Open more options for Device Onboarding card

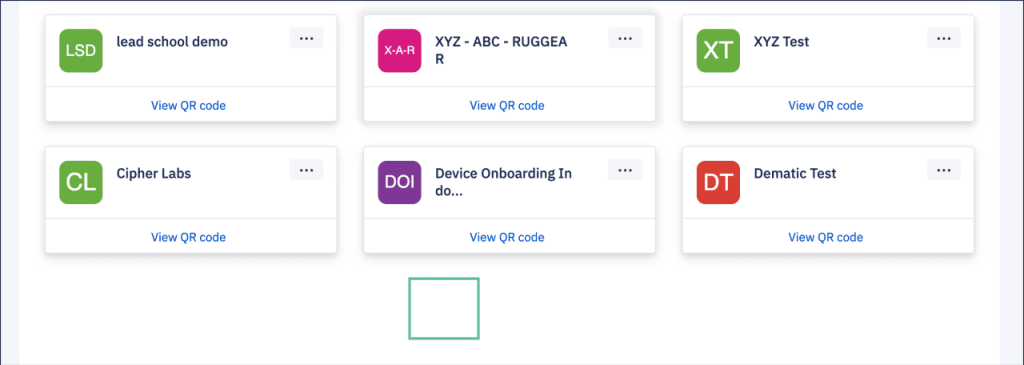click(625, 170)
